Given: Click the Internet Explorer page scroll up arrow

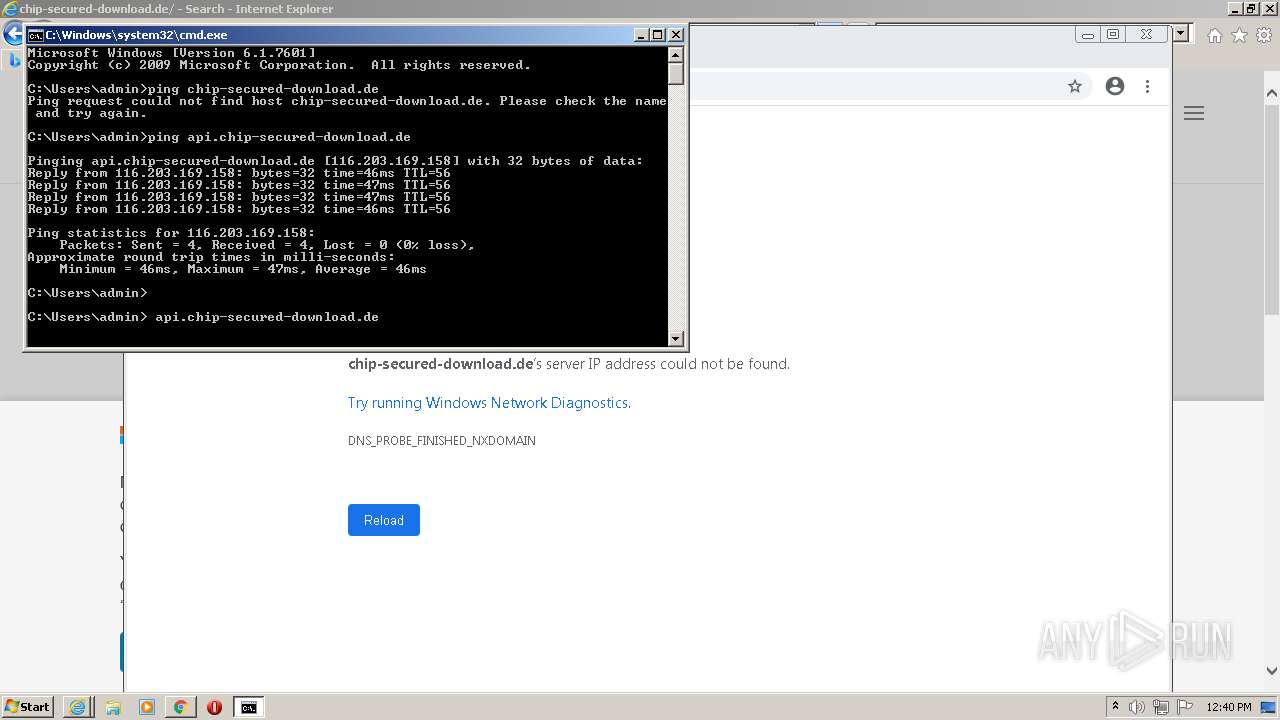Looking at the screenshot, I should (x=1272, y=95).
